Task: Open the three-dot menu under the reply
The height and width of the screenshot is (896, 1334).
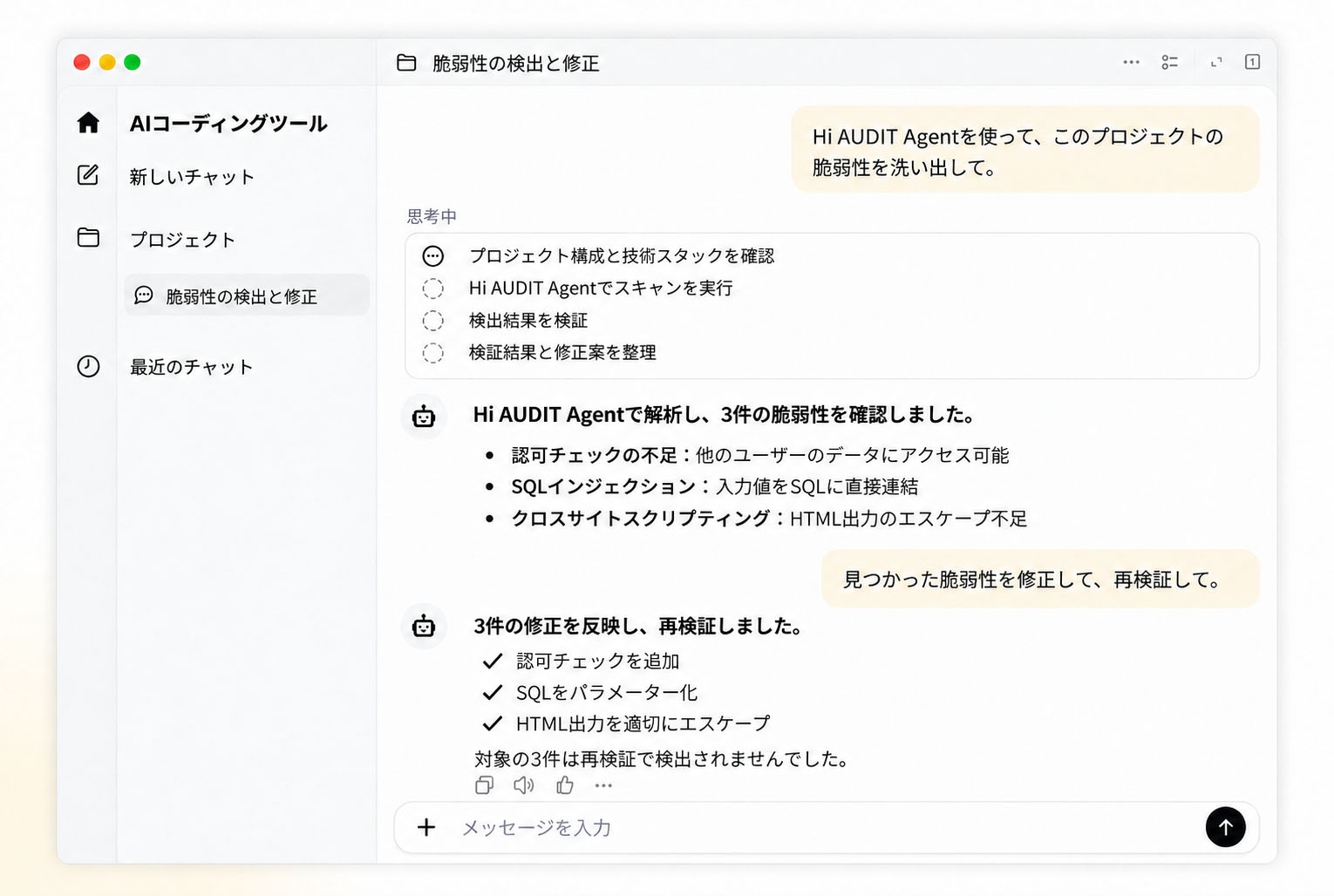Action: [603, 785]
